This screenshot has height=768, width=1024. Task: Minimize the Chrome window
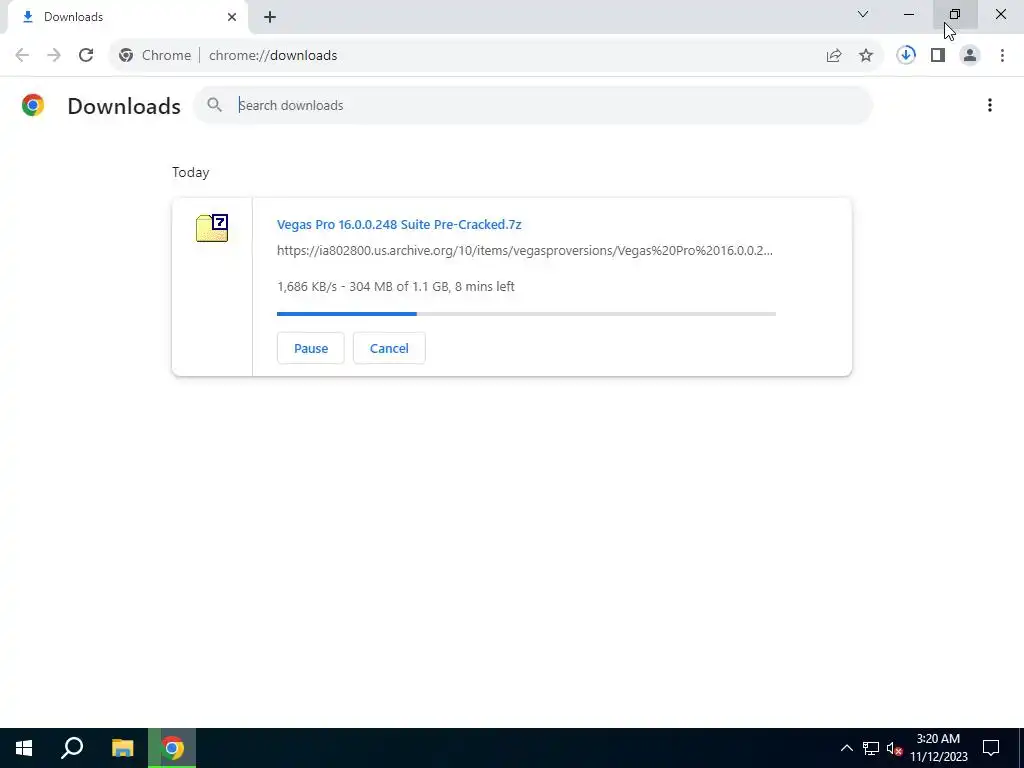[x=909, y=14]
